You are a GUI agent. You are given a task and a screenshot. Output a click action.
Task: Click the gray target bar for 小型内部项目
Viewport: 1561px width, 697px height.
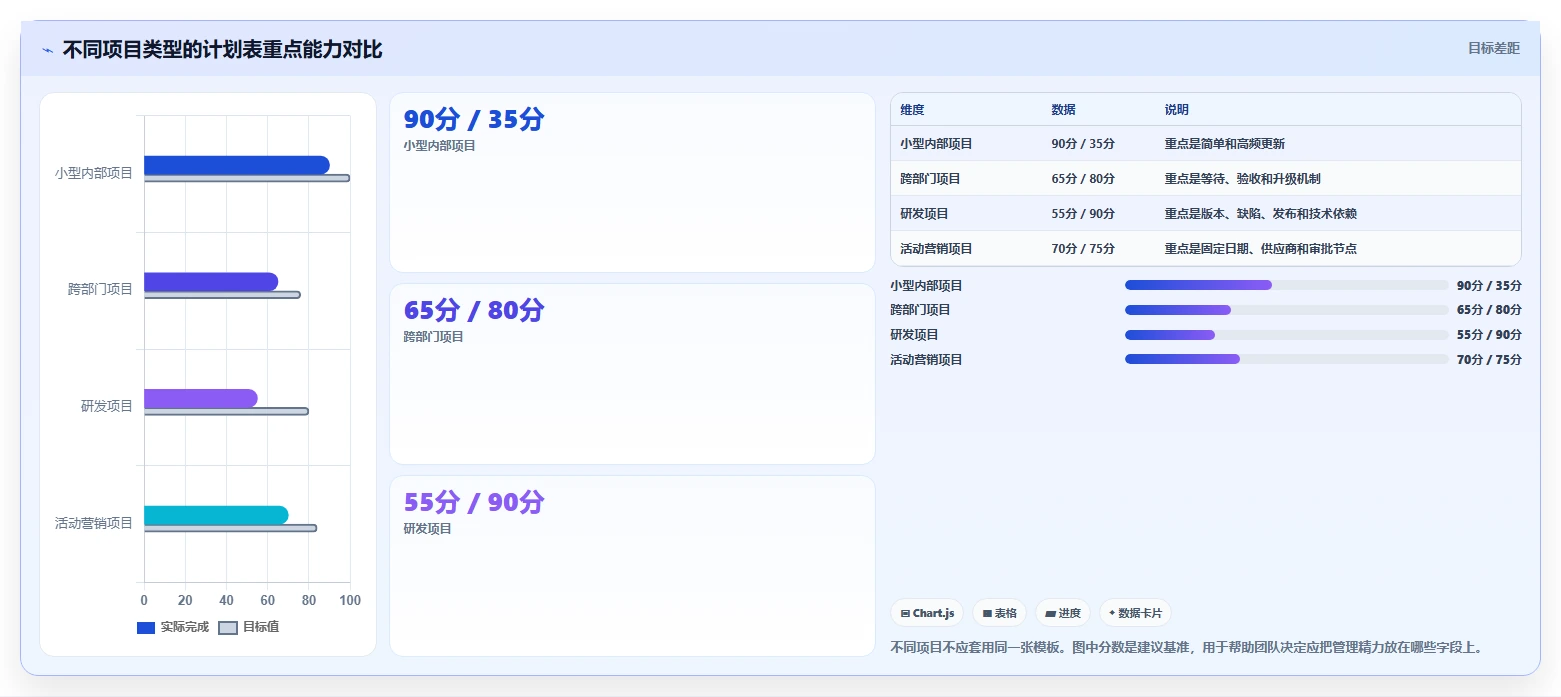coord(247,179)
